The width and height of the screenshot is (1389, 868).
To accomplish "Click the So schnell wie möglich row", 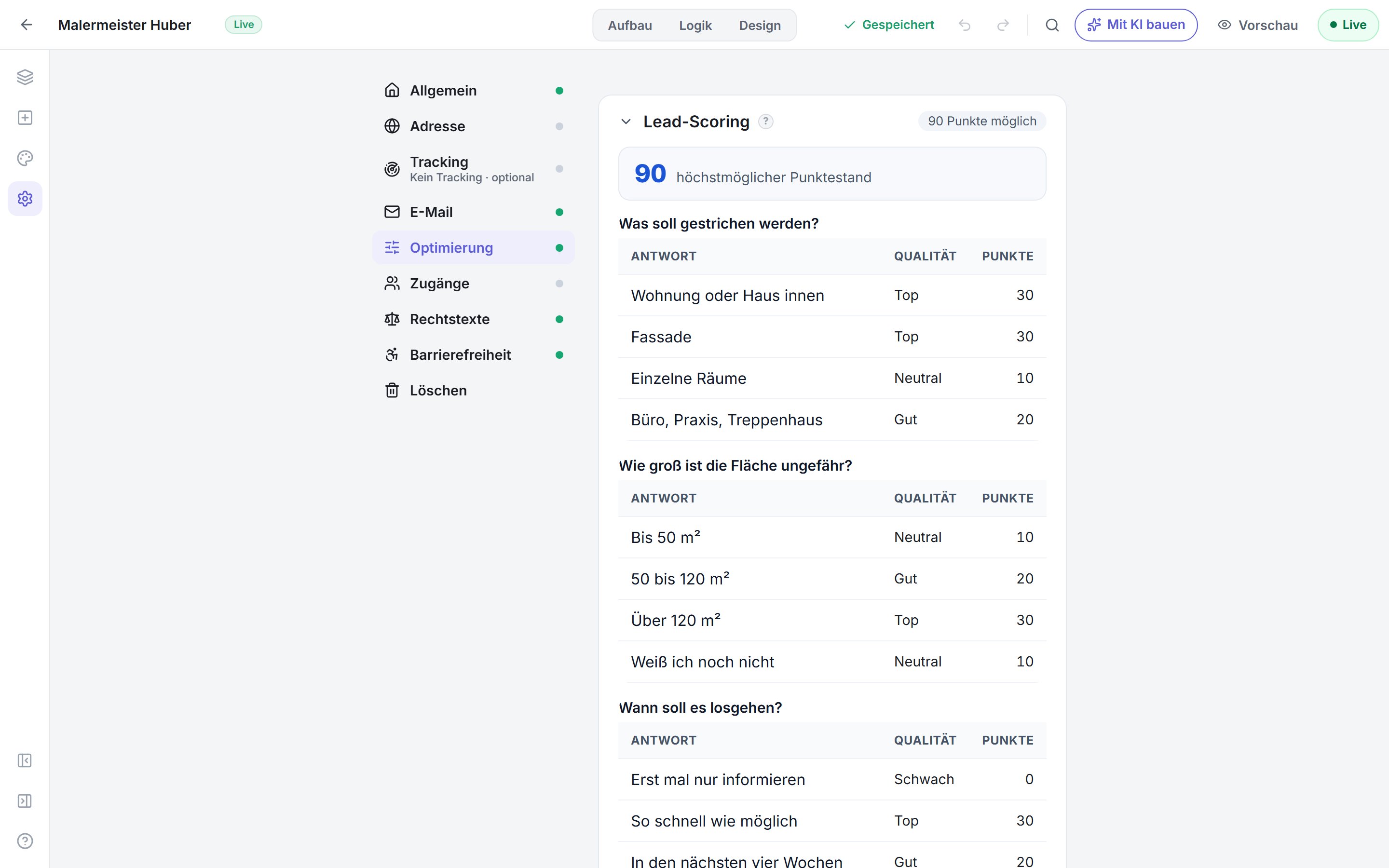I will point(832,821).
